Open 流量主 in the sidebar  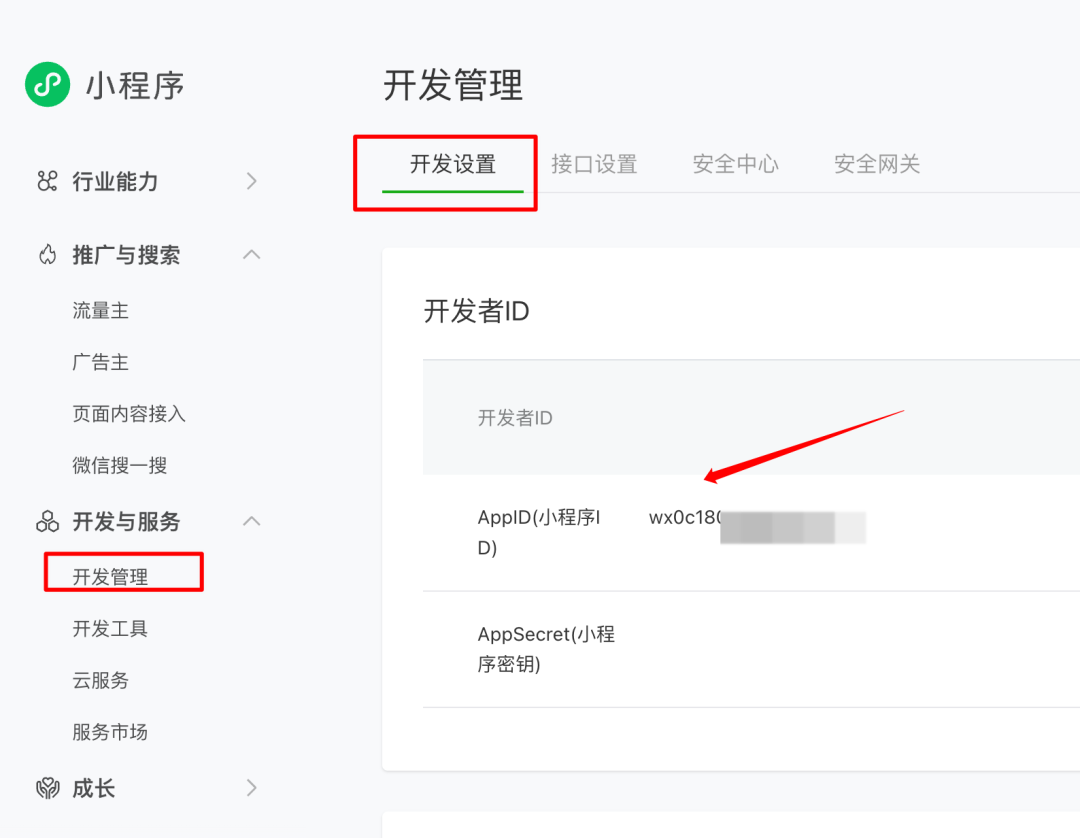tap(101, 311)
